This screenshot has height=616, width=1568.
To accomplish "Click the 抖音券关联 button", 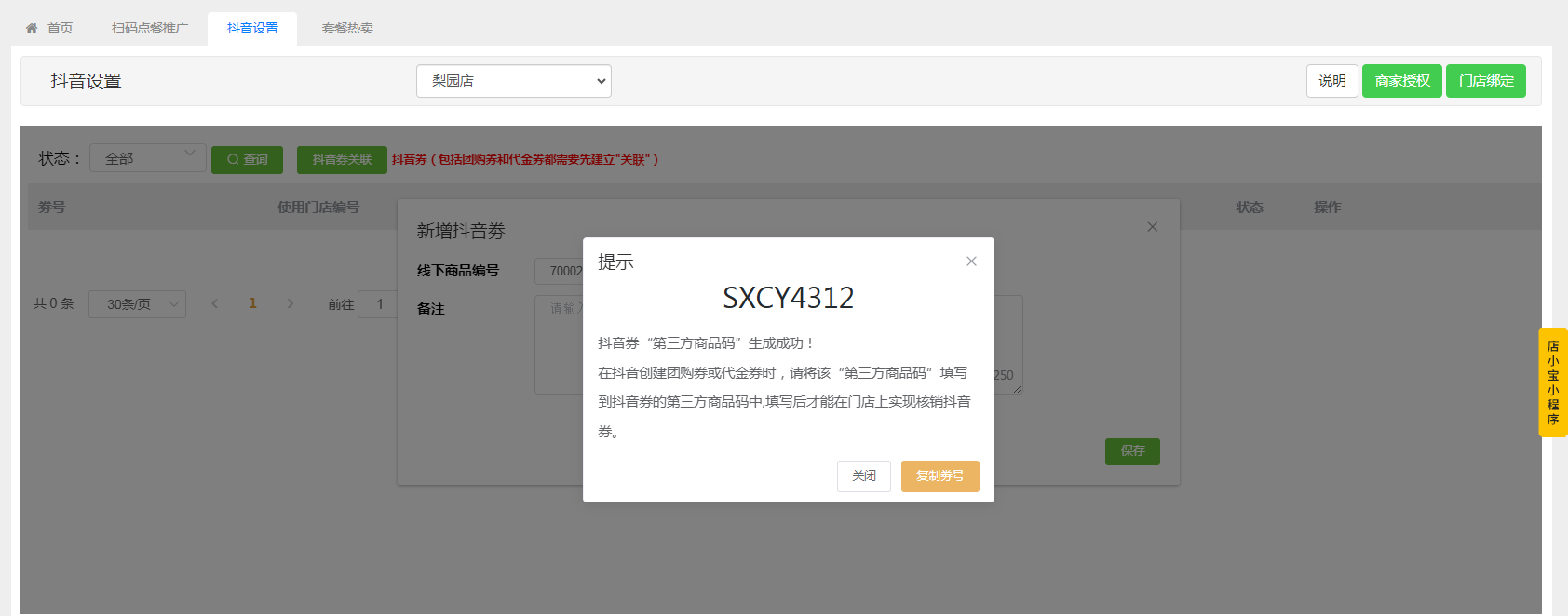I will pos(342,160).
